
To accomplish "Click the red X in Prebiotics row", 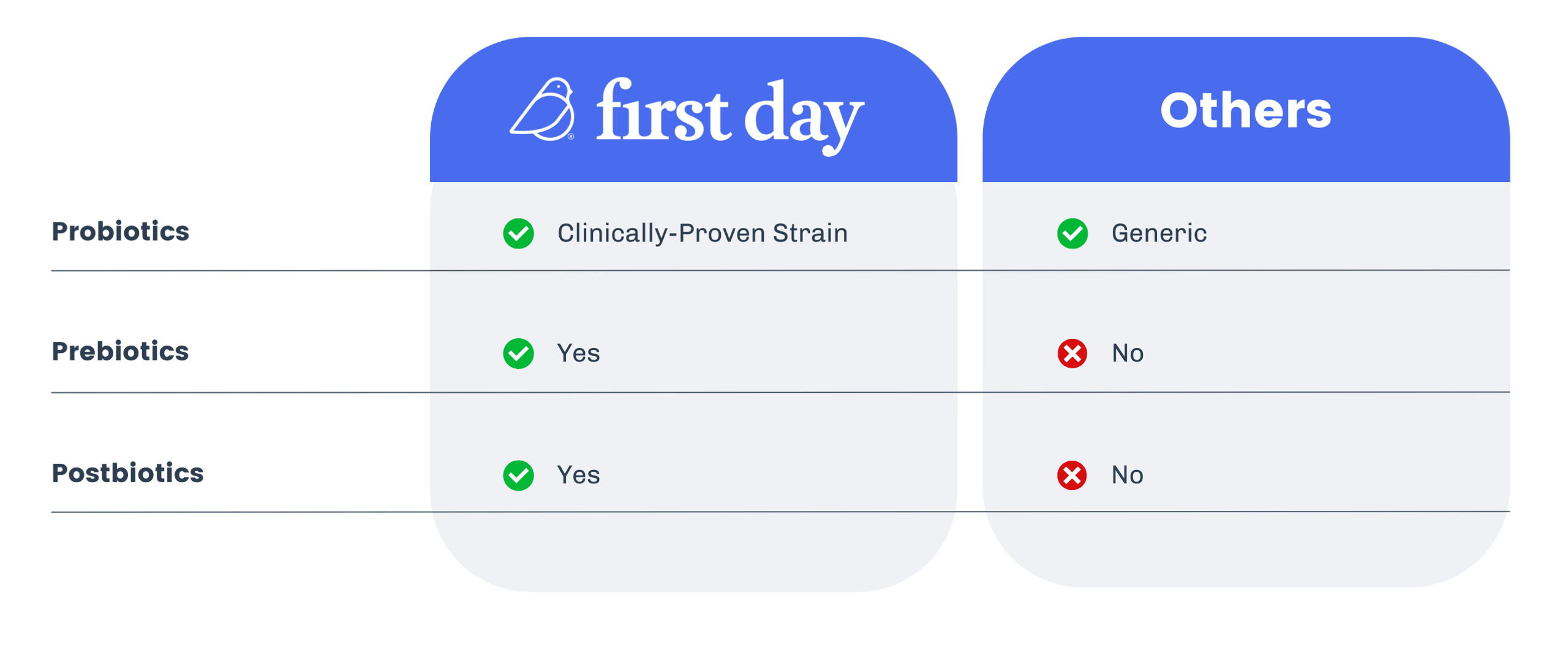I will pyautogui.click(x=1072, y=354).
